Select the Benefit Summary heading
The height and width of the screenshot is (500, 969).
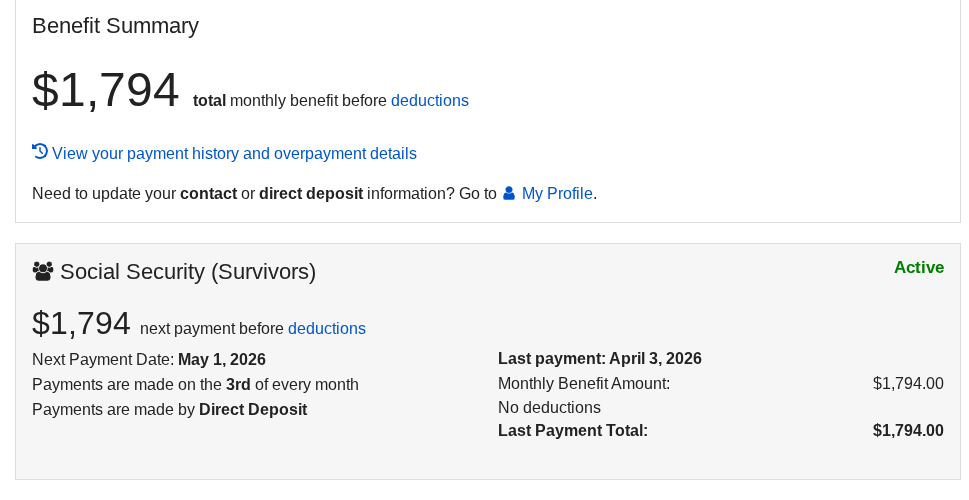click(x=116, y=26)
